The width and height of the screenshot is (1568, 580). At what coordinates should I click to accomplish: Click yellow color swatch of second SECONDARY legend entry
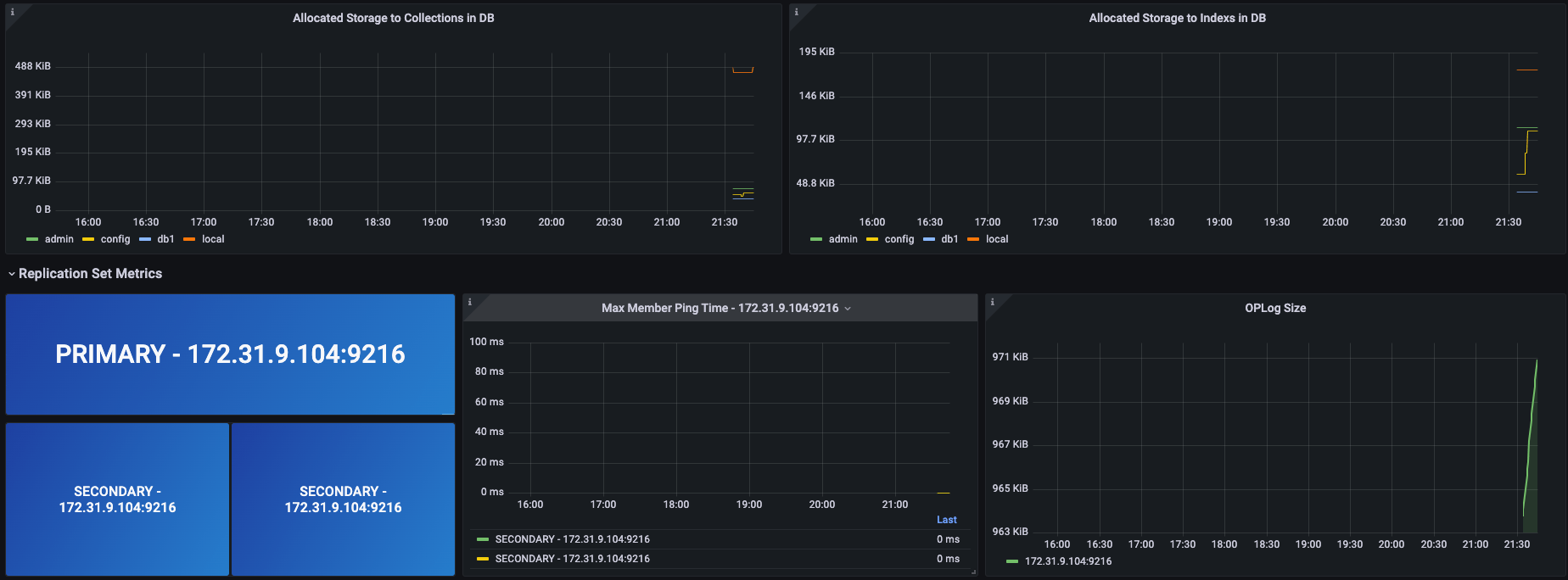point(483,559)
